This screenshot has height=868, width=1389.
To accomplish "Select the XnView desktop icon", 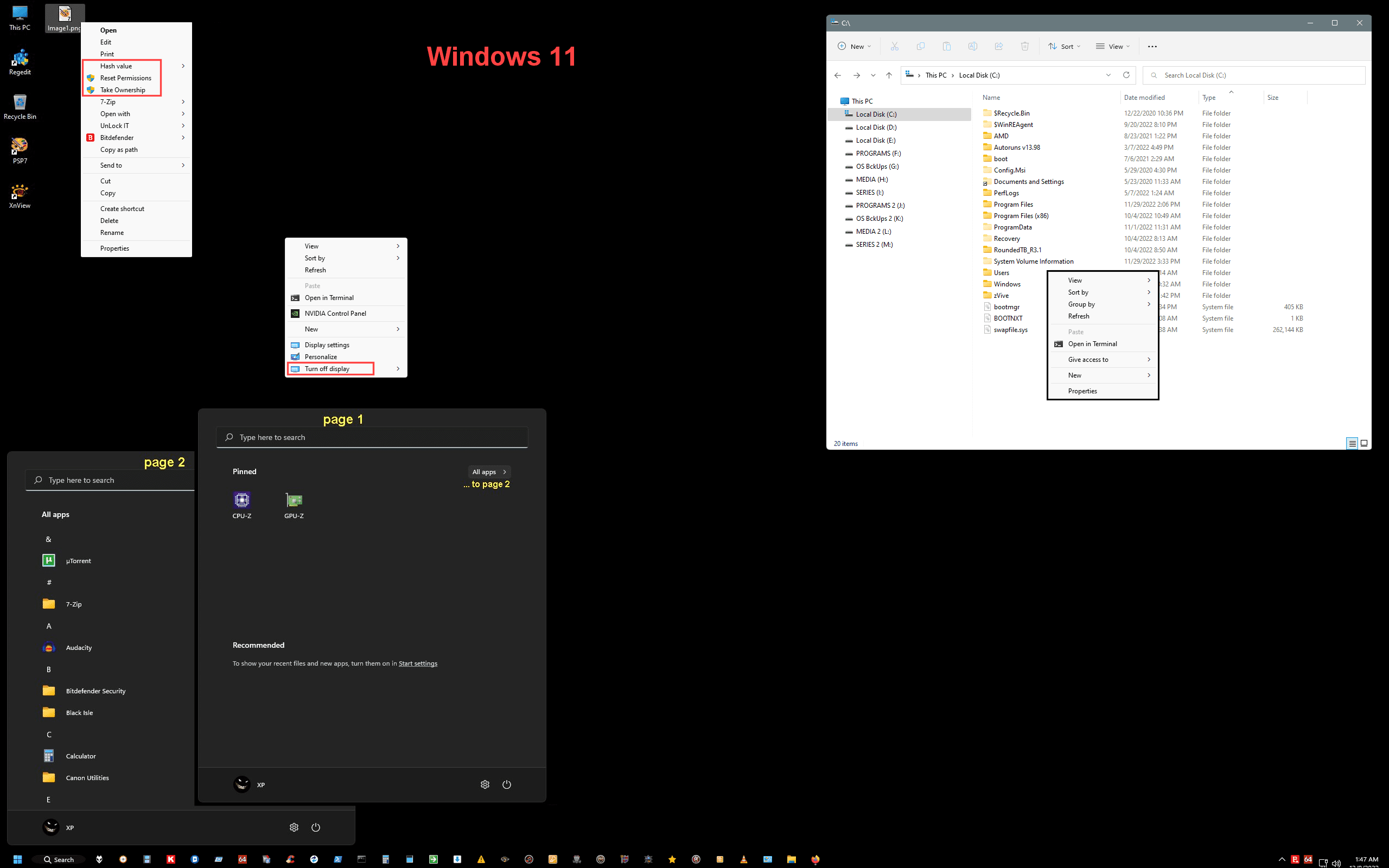I will (x=20, y=196).
